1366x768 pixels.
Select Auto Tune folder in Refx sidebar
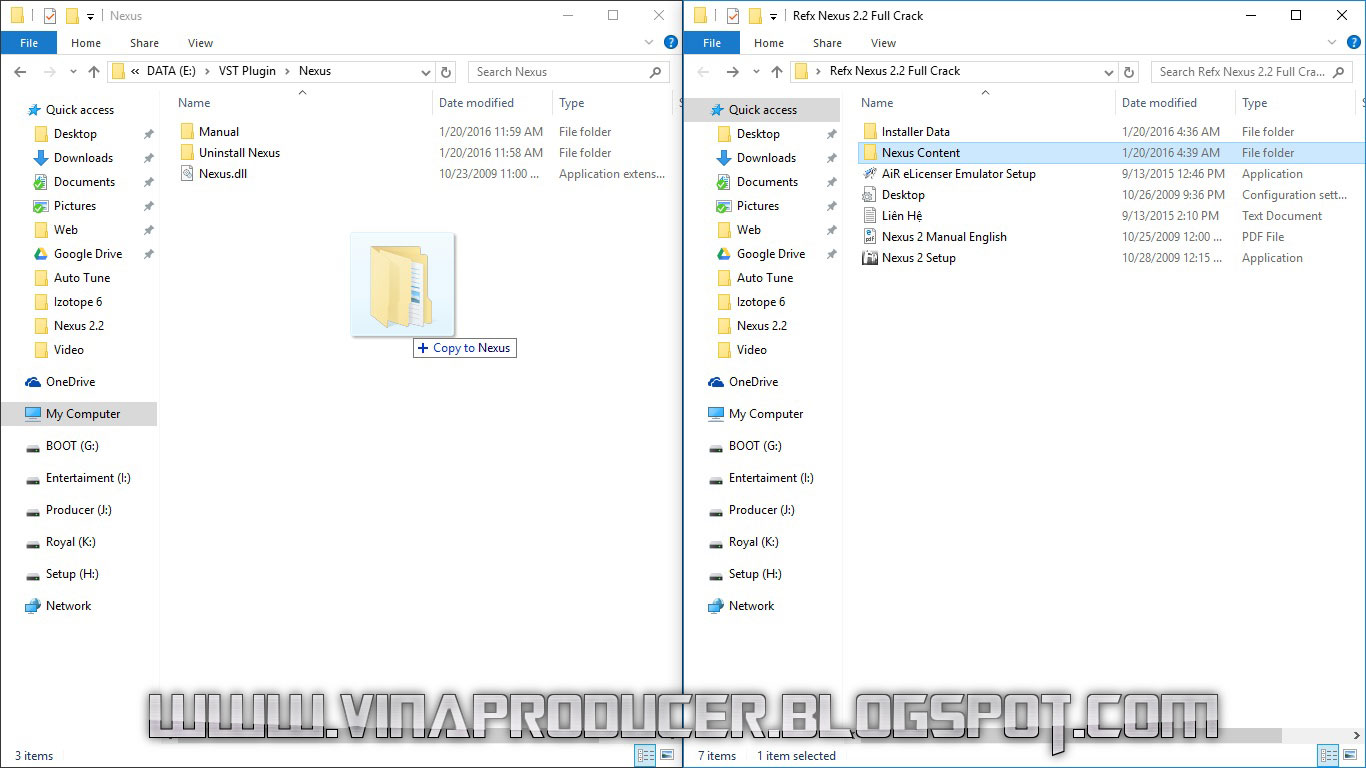765,278
